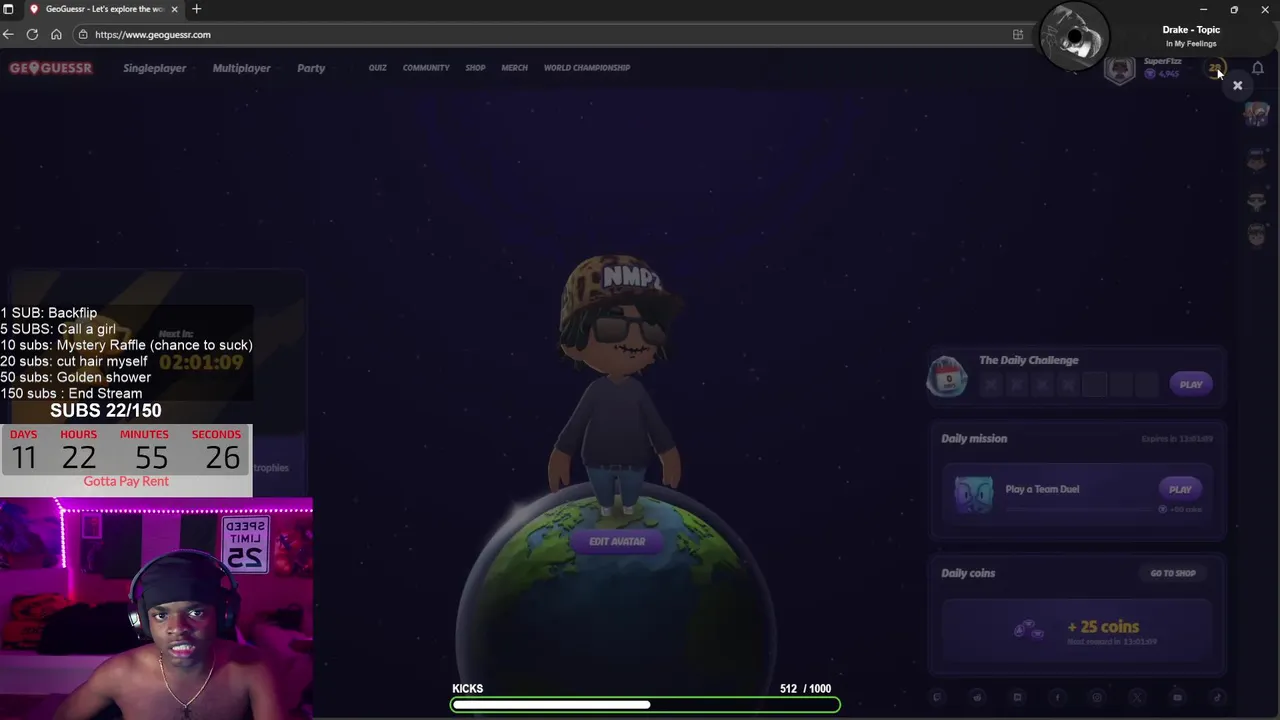The width and height of the screenshot is (1280, 720).
Task: Open a new browser tab
Action: (196, 9)
